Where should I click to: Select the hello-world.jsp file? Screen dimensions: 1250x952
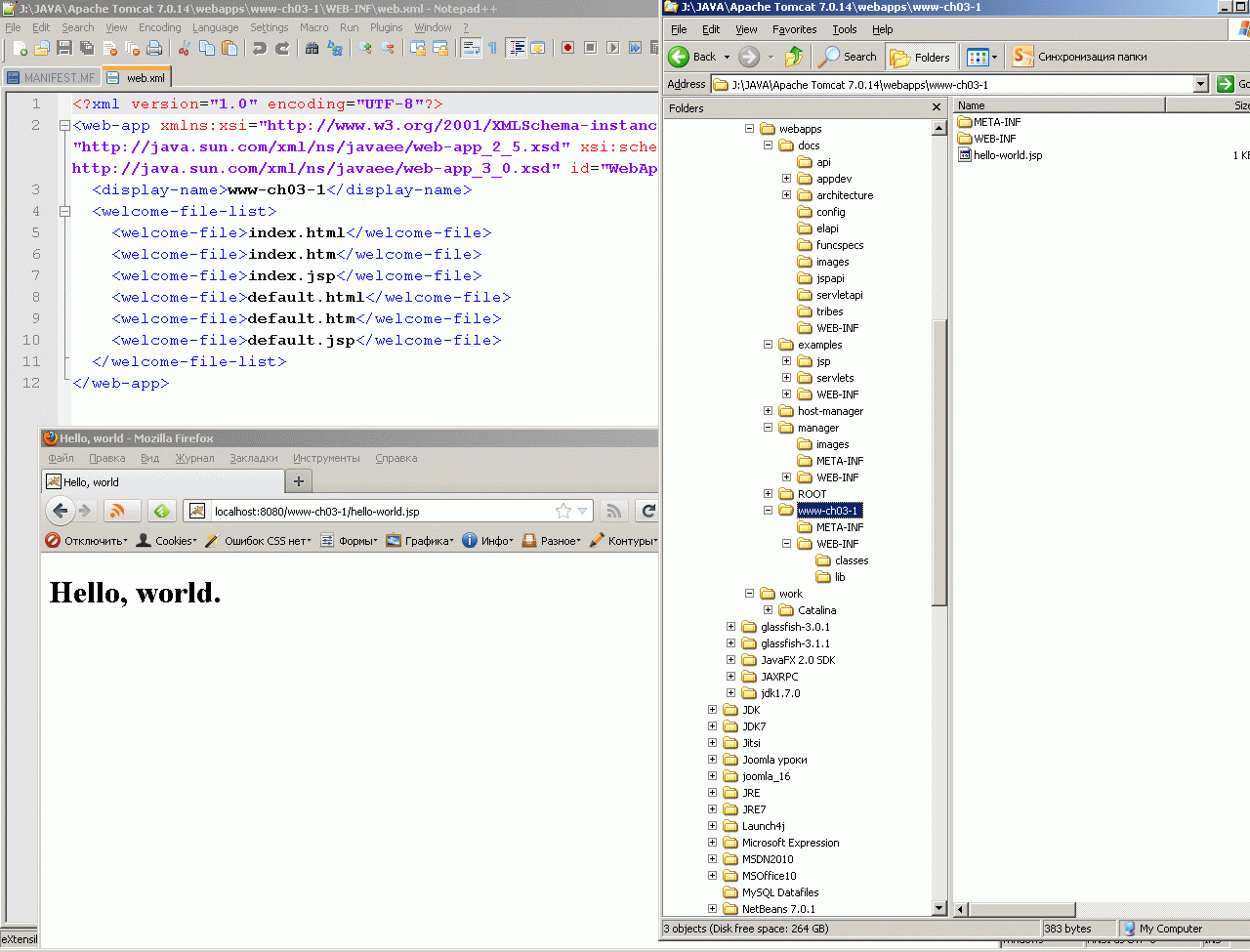pyautogui.click(x=1007, y=155)
